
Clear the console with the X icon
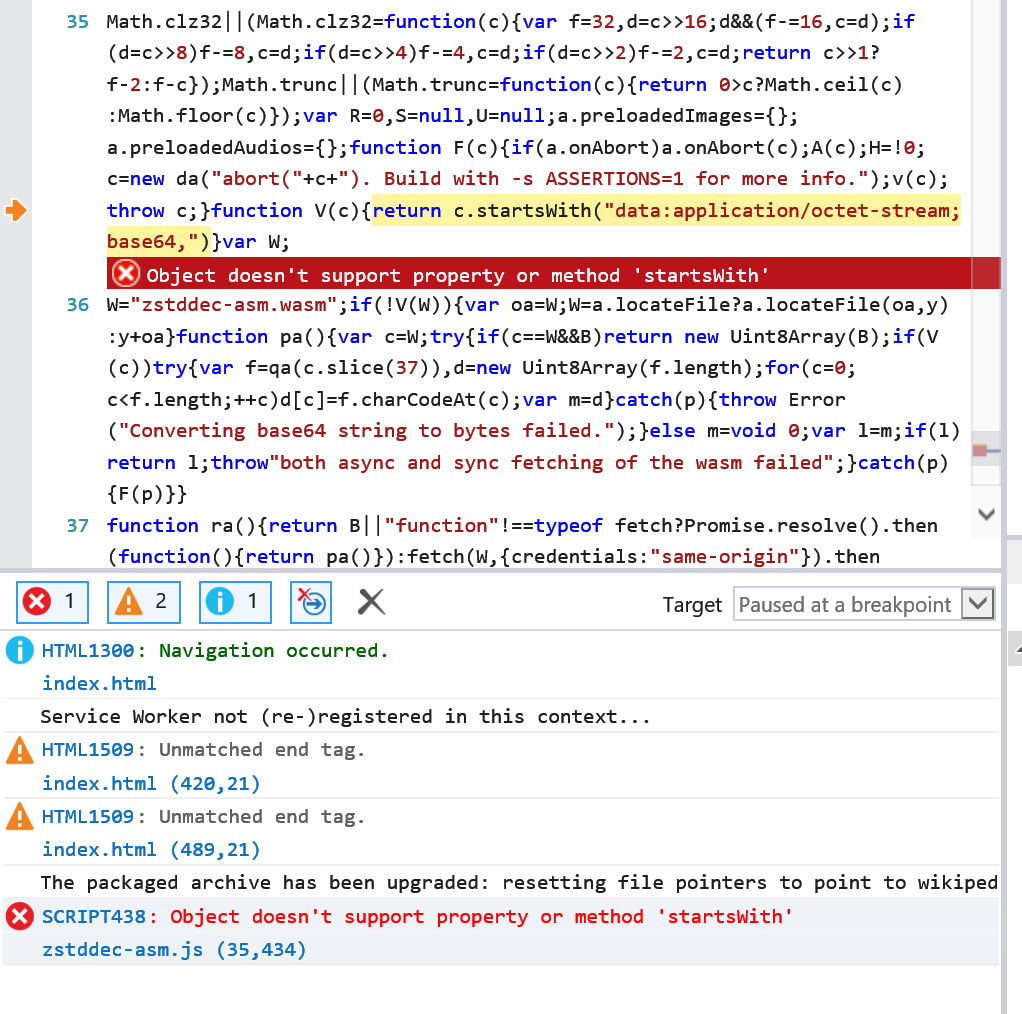pos(372,602)
